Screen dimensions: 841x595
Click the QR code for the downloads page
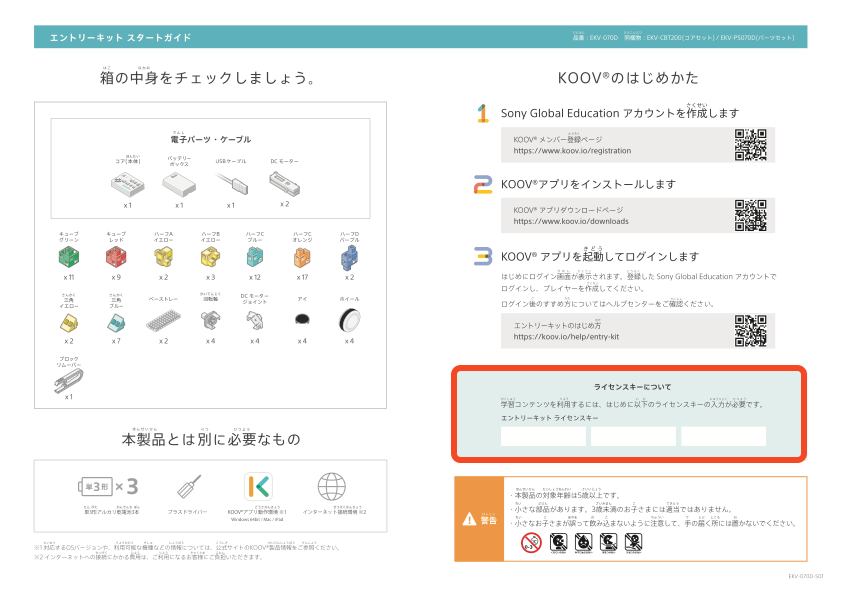click(x=751, y=215)
